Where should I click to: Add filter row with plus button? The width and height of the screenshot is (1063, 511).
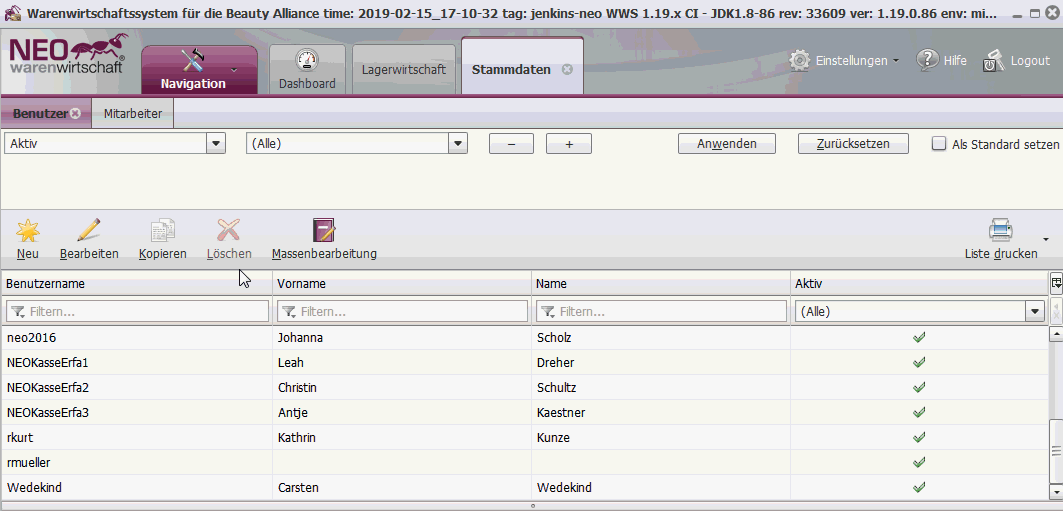coord(569,144)
